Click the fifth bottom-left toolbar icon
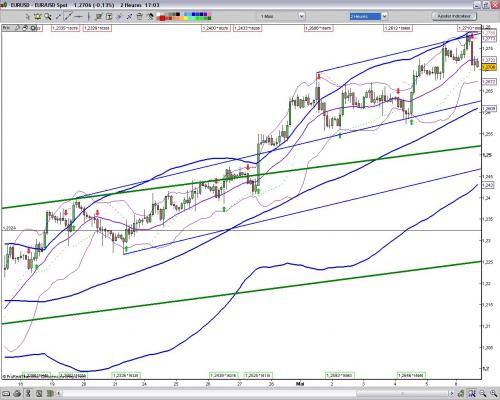The width and height of the screenshot is (500, 400). [50, 394]
